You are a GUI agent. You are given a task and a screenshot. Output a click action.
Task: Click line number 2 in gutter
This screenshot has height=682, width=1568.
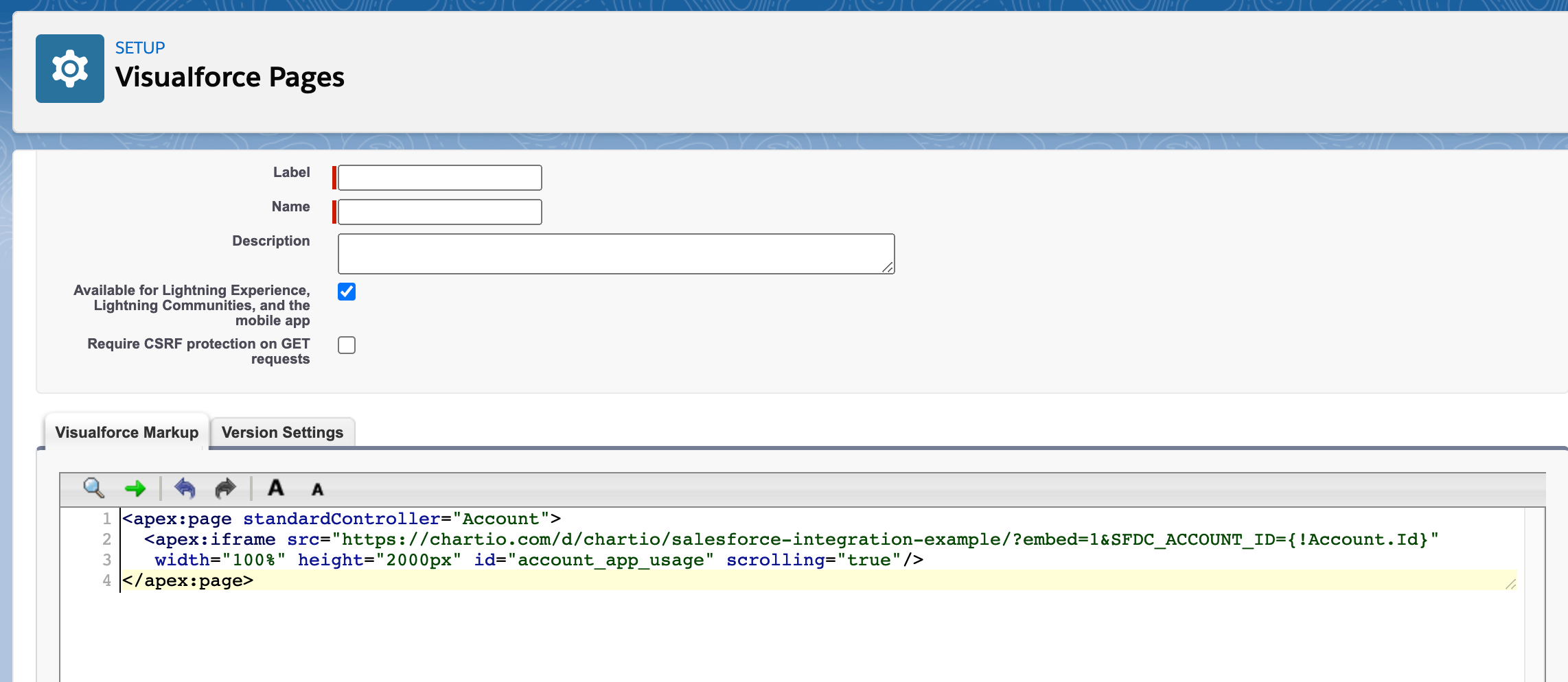coord(106,539)
